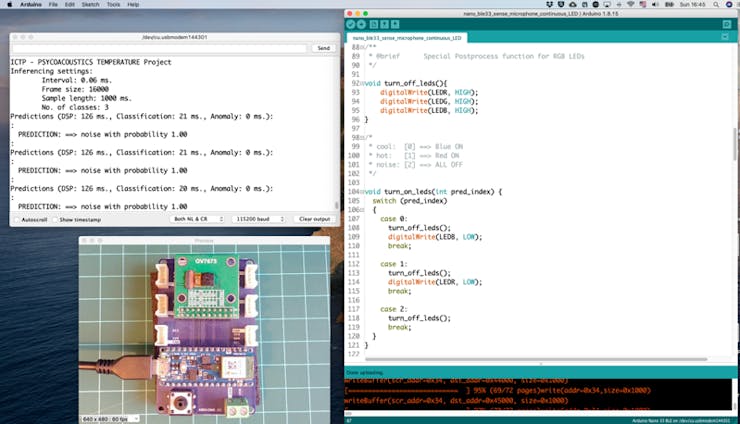Click the Verify sketch checkmark icon
Viewport: 740px width, 424px height.
click(351, 24)
